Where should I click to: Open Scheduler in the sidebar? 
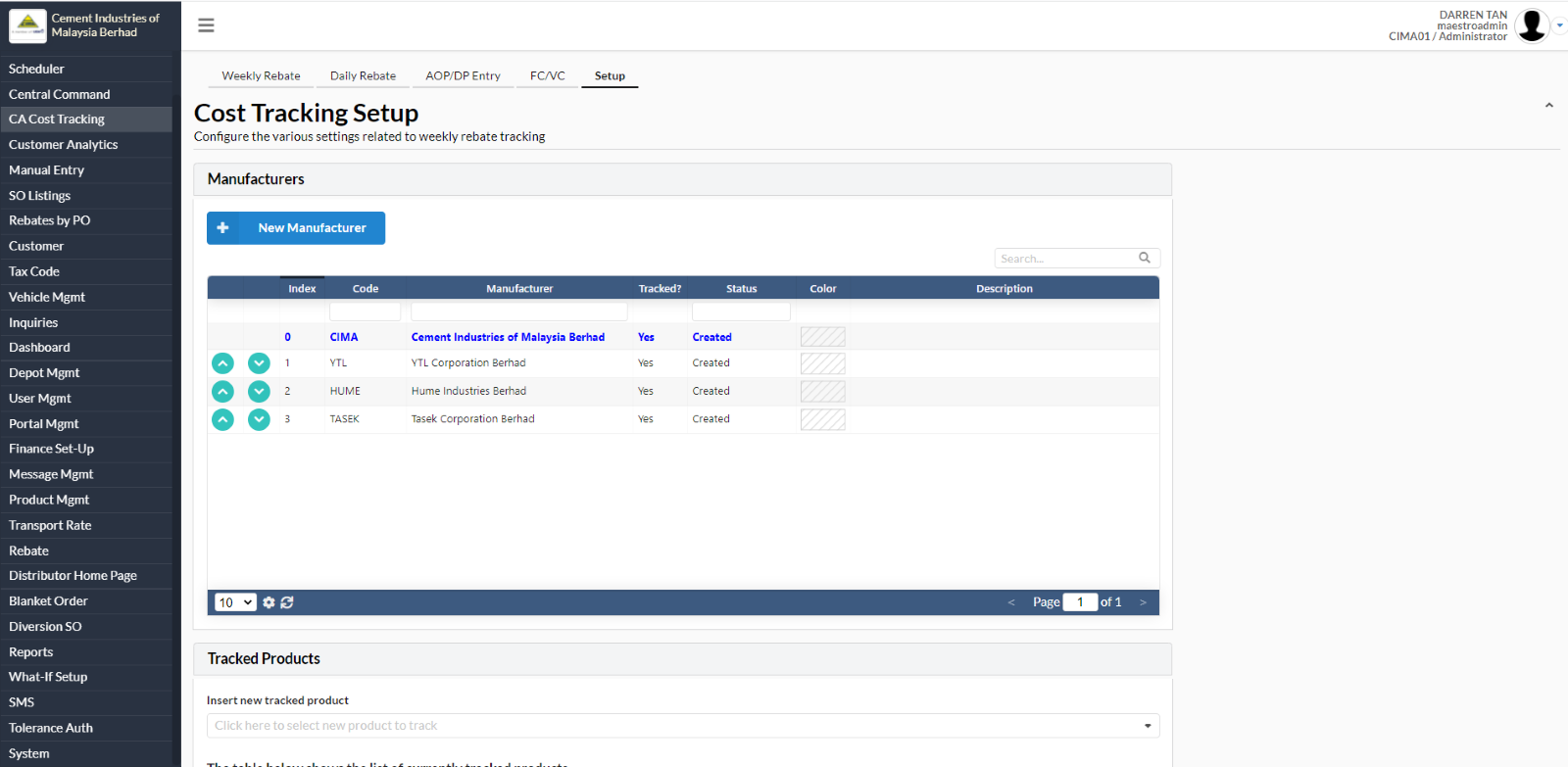(86, 69)
